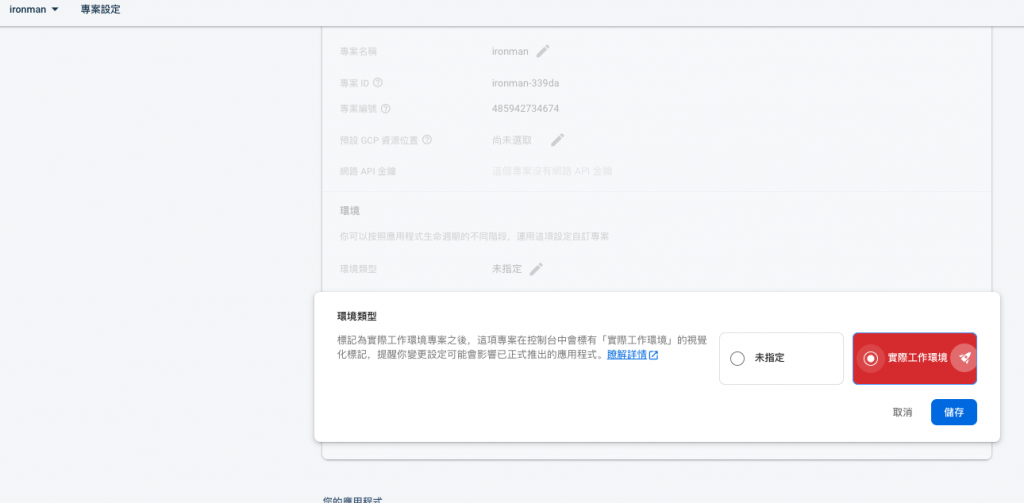Edit environment type pencil beside 未指定

[536, 268]
